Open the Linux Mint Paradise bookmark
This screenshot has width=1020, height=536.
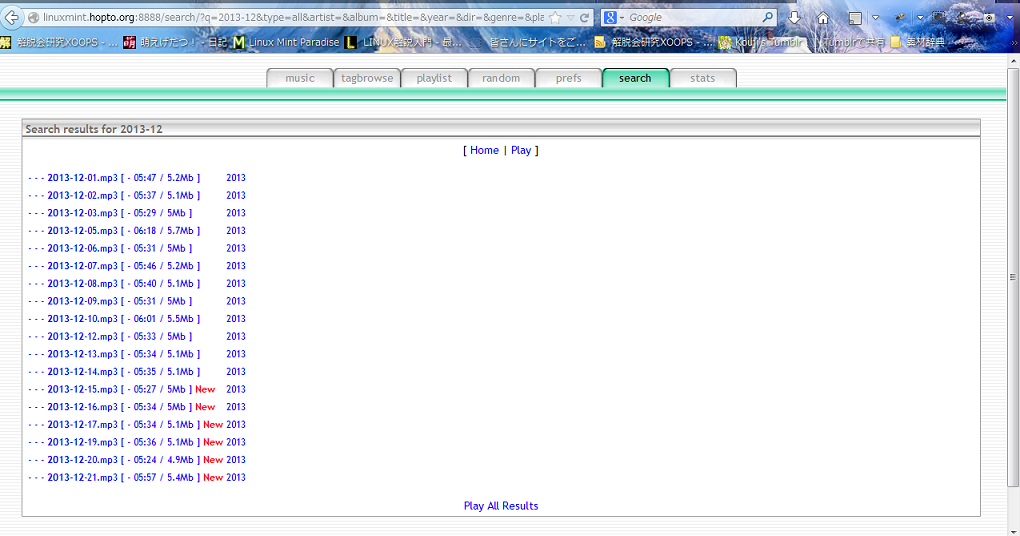click(286, 42)
